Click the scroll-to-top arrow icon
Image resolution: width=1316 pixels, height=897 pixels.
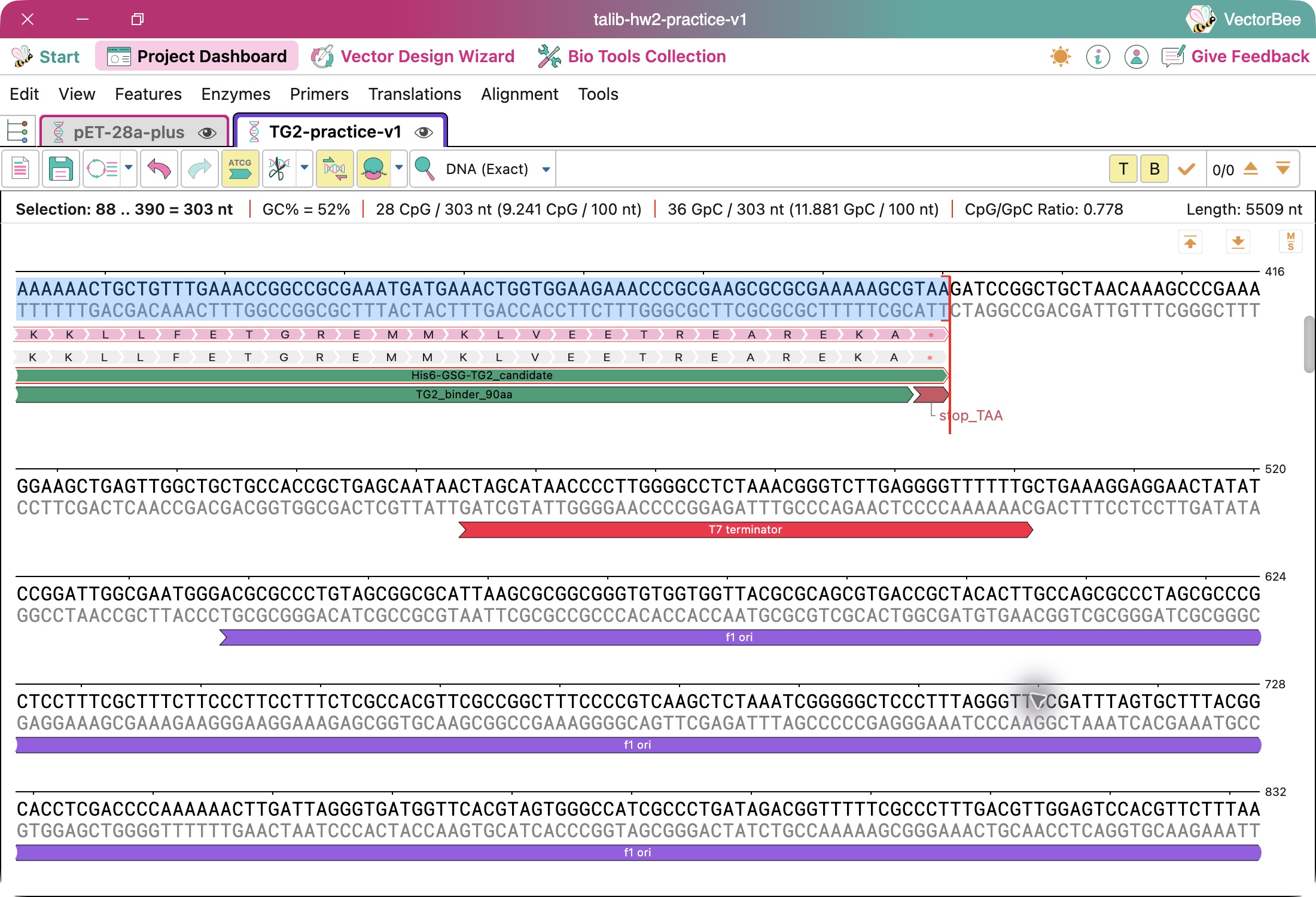1190,242
